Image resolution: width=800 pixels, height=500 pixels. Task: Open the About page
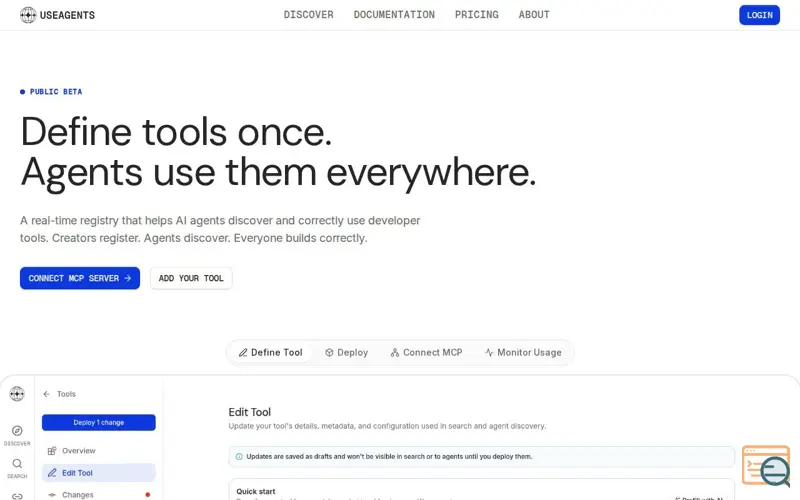pos(534,15)
